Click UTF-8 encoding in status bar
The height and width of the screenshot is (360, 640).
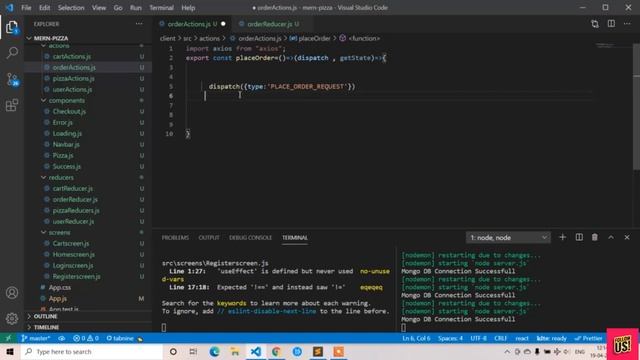478,338
